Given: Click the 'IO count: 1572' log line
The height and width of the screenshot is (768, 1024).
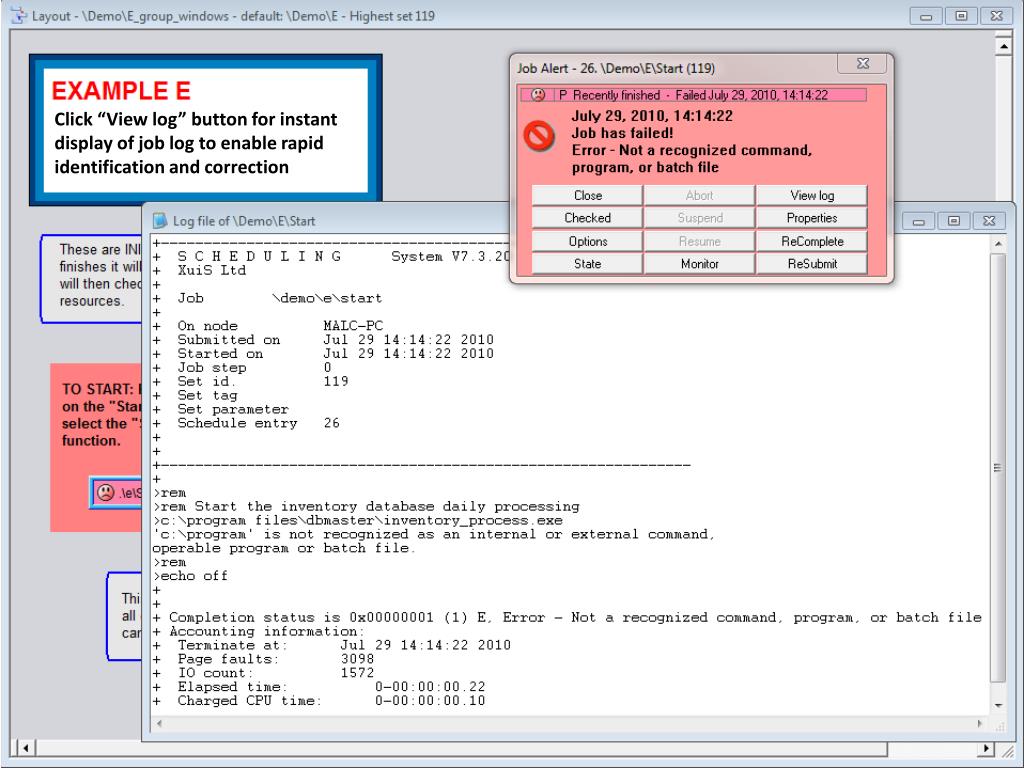Looking at the screenshot, I should (x=276, y=673).
